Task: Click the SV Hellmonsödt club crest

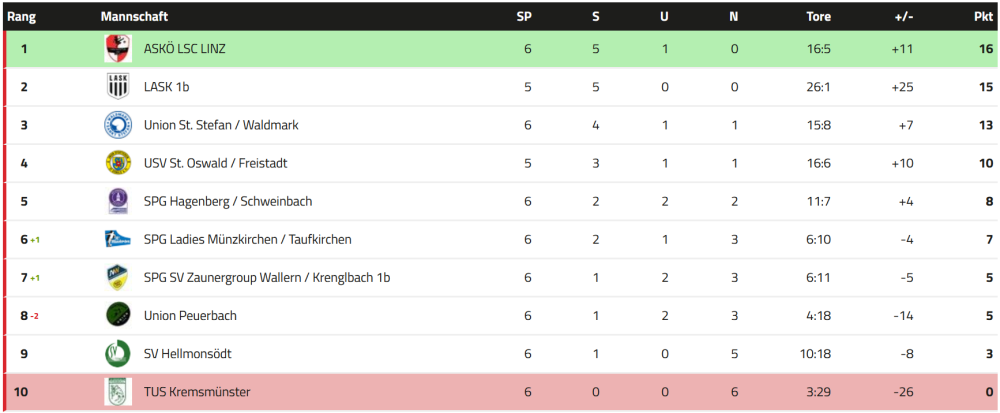Action: pos(118,353)
